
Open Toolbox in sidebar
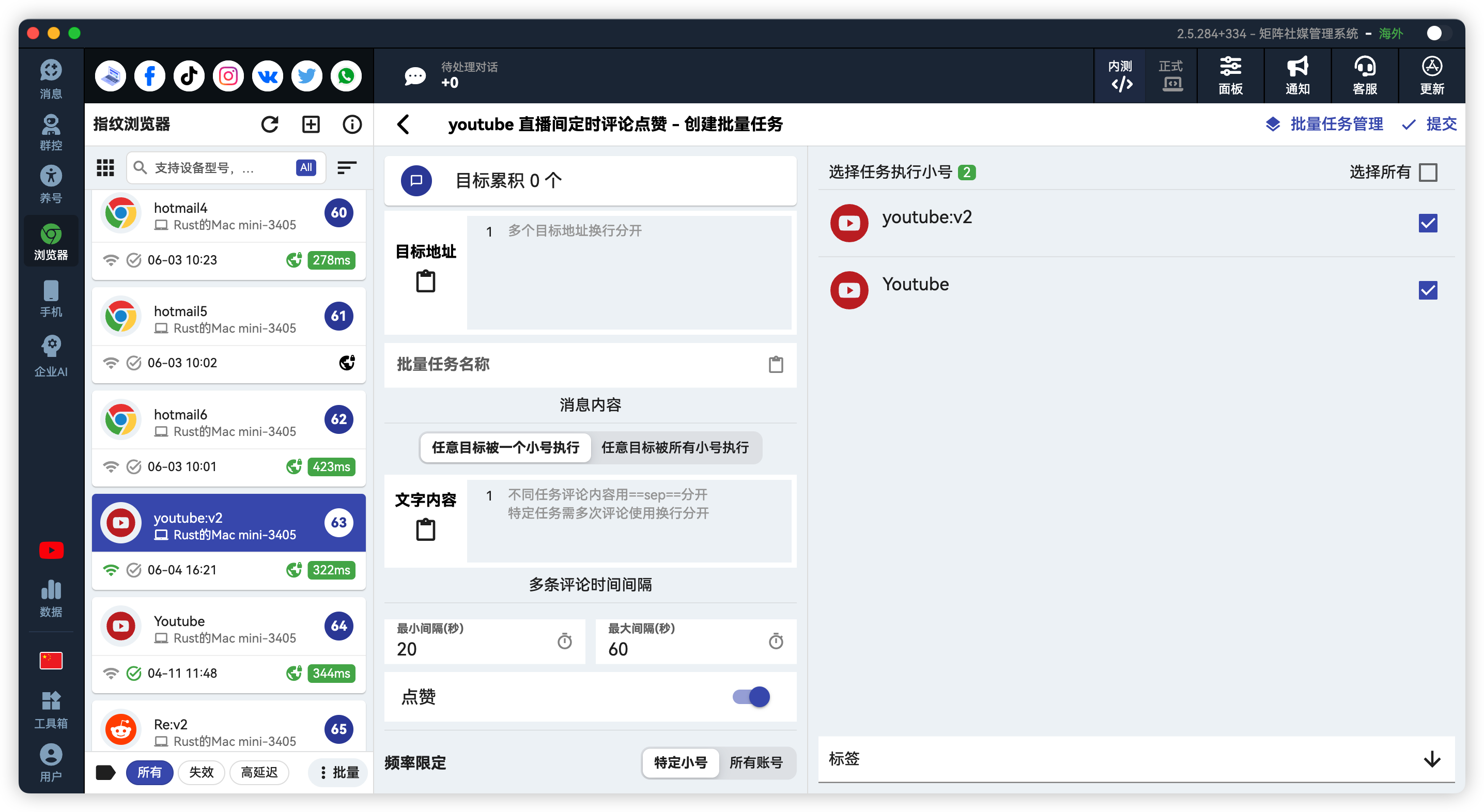(51, 710)
